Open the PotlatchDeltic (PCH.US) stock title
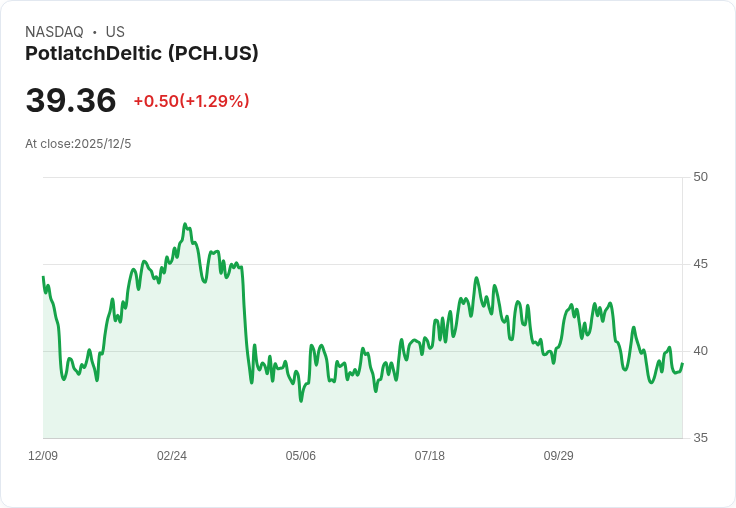This screenshot has width=736, height=508. pyautogui.click(x=142, y=53)
